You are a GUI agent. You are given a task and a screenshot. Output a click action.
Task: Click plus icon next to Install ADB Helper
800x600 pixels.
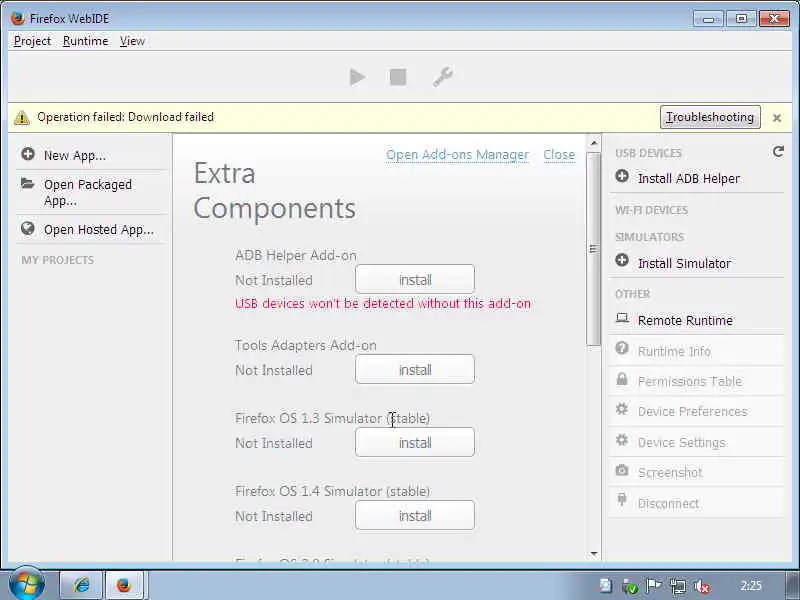622,177
